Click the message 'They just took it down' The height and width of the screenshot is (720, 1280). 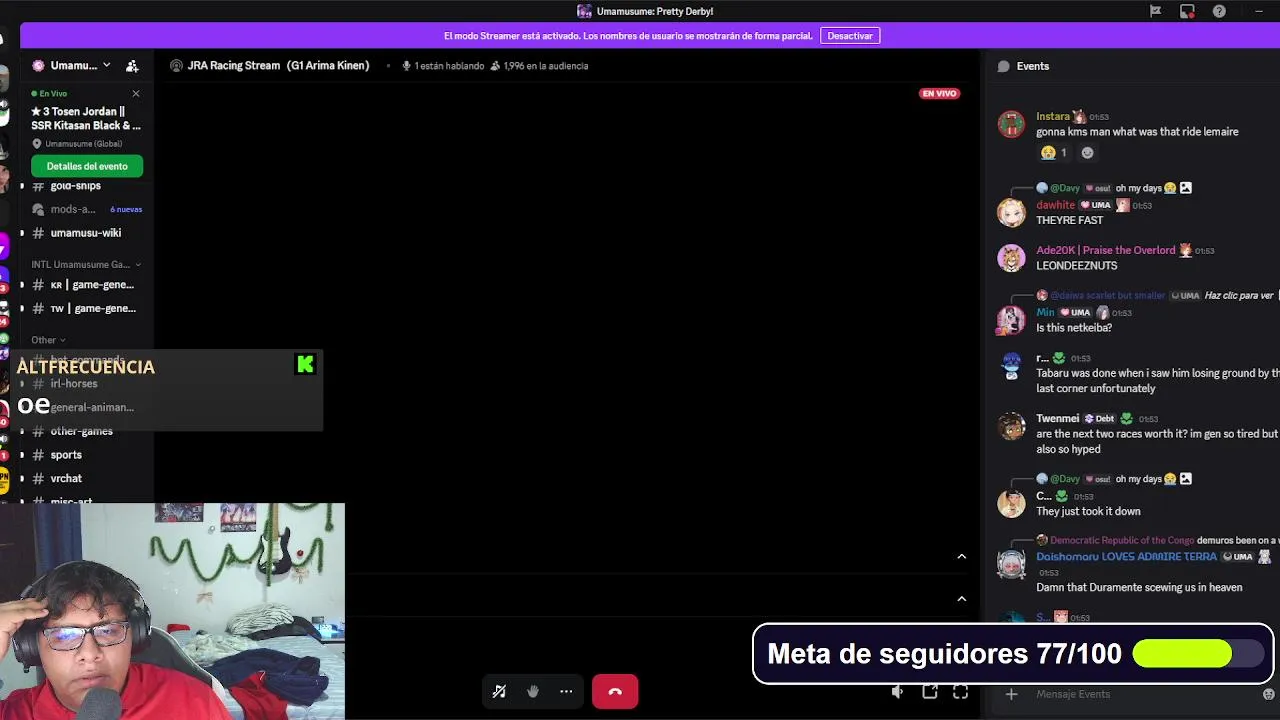coord(1088,512)
